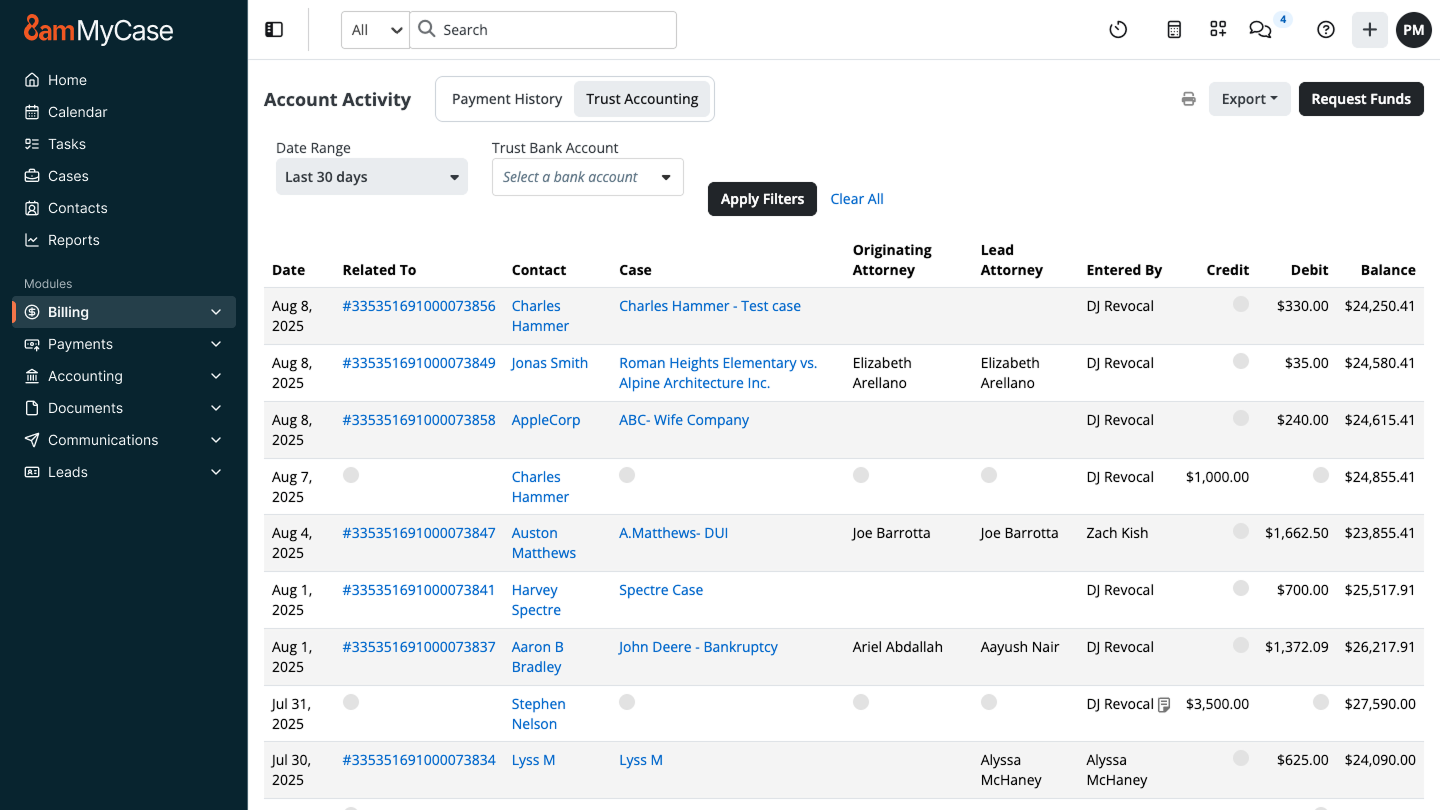Viewport: 1440px width, 810px height.
Task: Click the PM profile avatar
Action: click(1413, 29)
